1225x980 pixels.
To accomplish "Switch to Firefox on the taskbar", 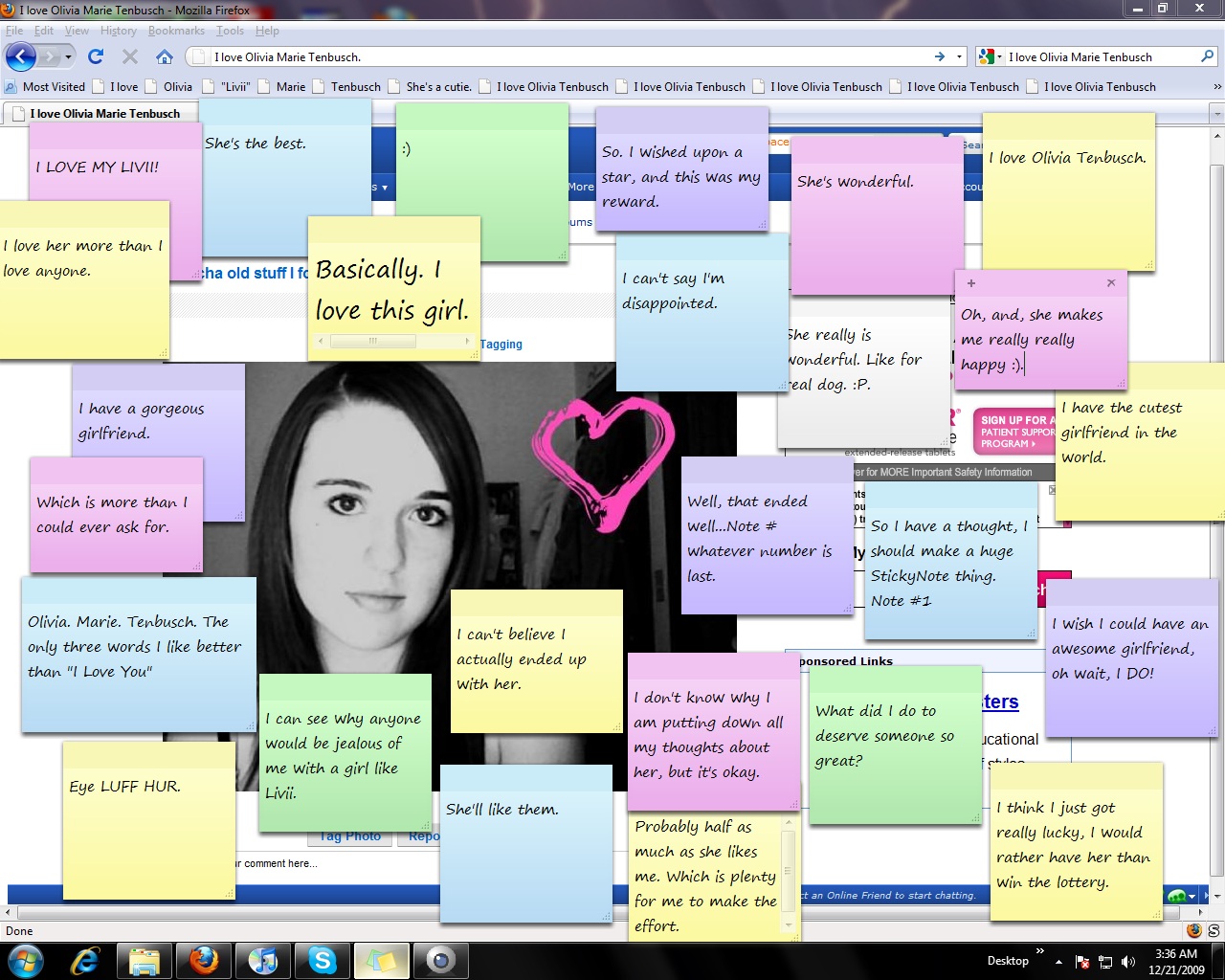I will click(203, 960).
